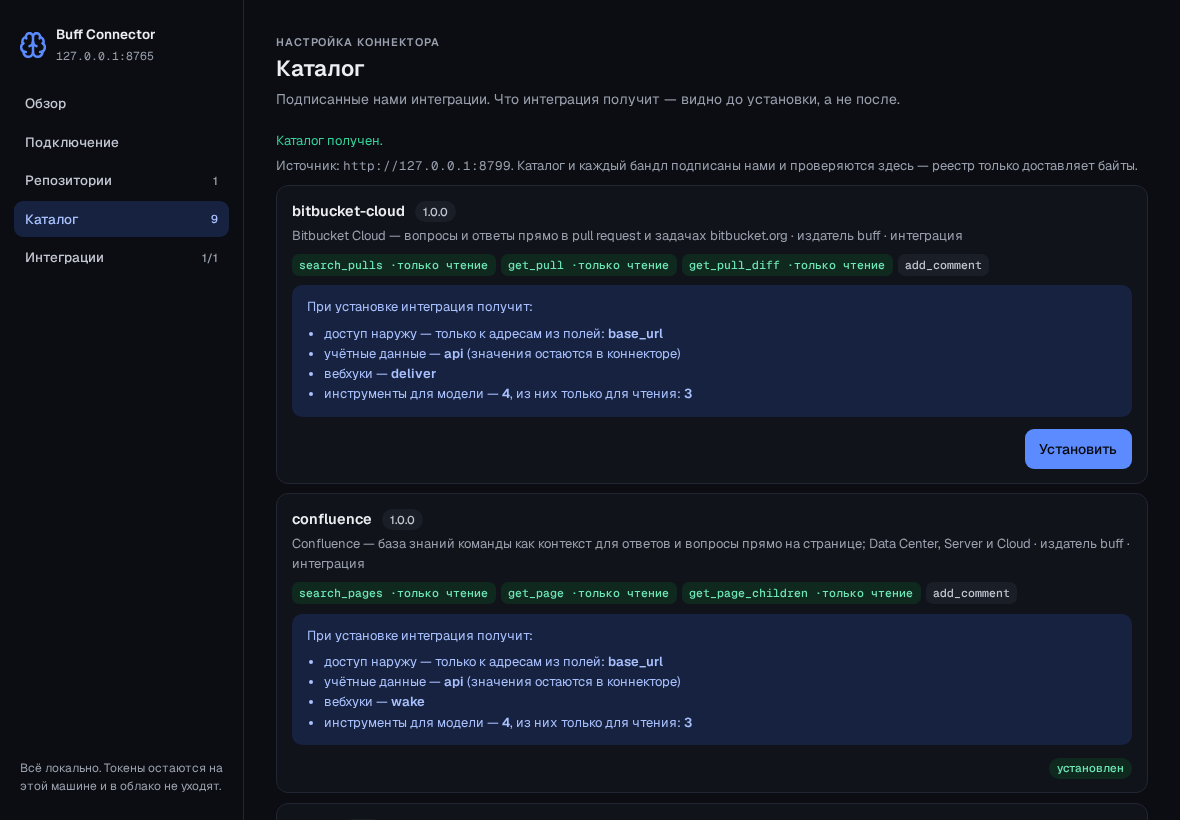Click the bitbucket-cloud description line
This screenshot has width=1180, height=820.
click(627, 235)
